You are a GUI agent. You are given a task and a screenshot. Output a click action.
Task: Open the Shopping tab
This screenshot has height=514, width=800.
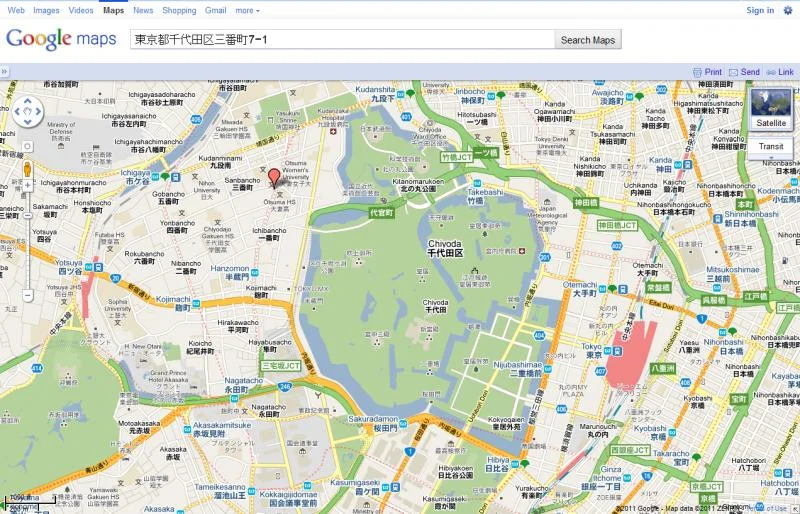click(x=179, y=10)
